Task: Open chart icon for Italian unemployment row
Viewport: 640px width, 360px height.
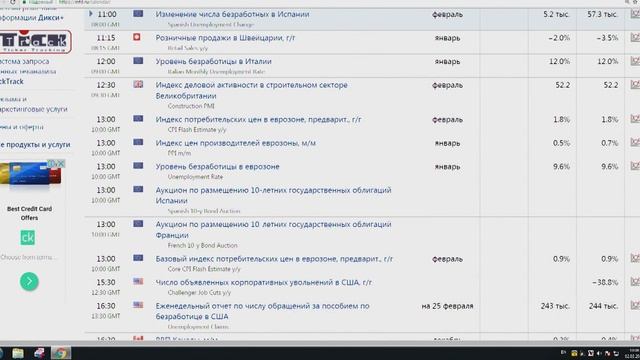Action: [x=635, y=61]
